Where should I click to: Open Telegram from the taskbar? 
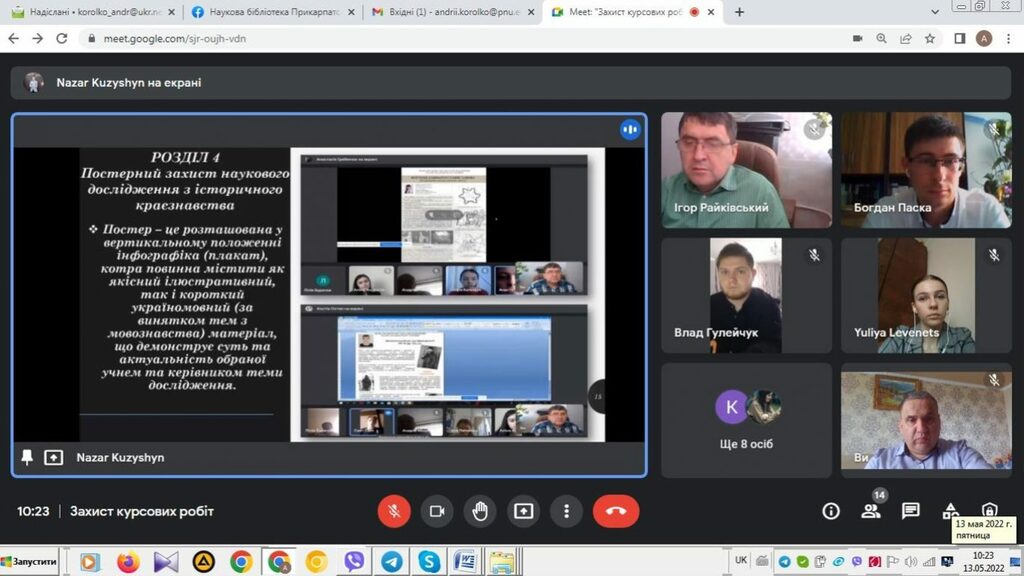pyautogui.click(x=391, y=562)
